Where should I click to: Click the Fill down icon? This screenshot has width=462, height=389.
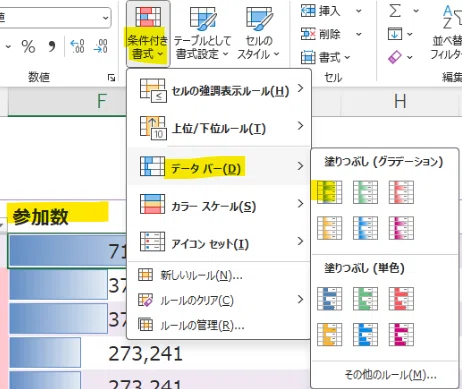(x=395, y=34)
